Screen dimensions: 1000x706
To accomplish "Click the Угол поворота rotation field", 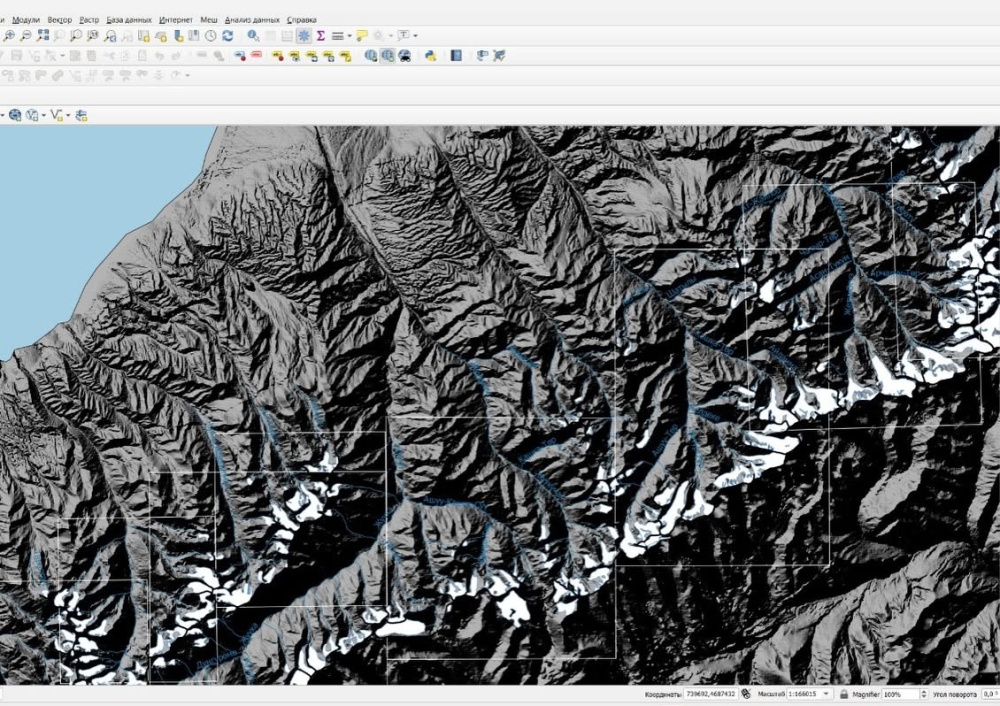I will pyautogui.click(x=989, y=694).
